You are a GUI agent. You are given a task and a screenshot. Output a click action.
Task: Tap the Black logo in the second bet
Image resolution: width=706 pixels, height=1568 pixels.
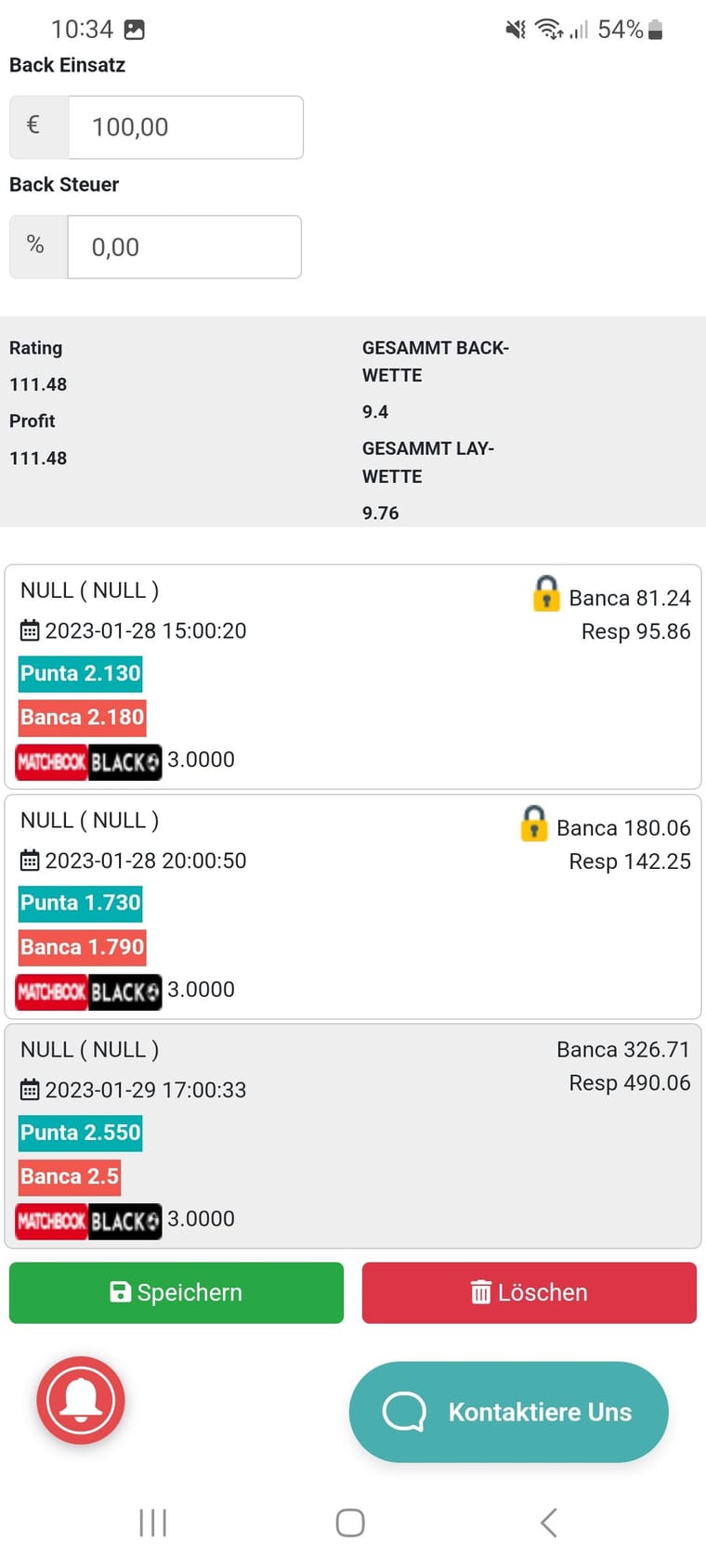(x=124, y=991)
